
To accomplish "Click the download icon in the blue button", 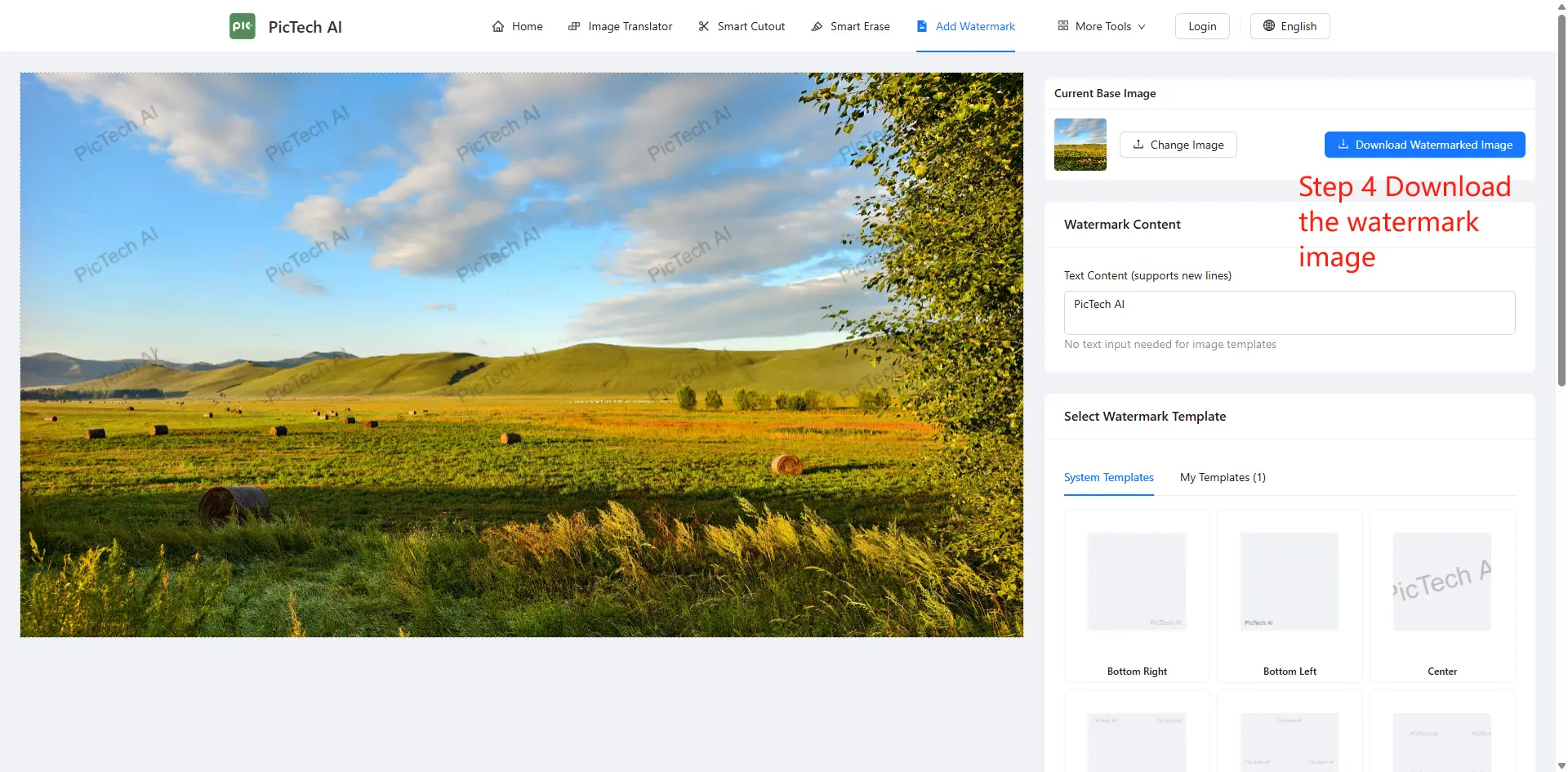I will pos(1343,144).
